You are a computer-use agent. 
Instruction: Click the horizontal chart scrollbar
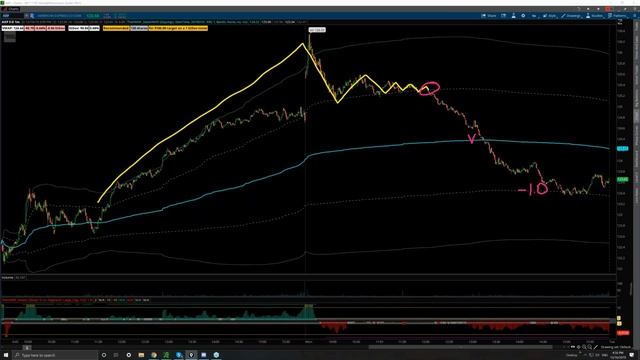(459, 347)
